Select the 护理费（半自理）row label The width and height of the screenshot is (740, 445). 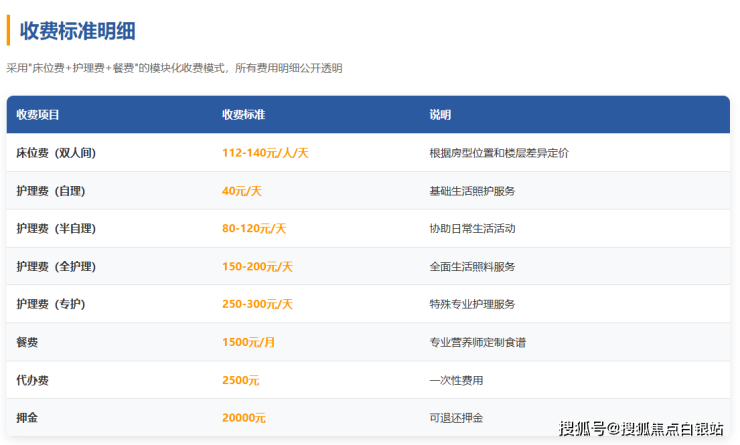(56, 229)
